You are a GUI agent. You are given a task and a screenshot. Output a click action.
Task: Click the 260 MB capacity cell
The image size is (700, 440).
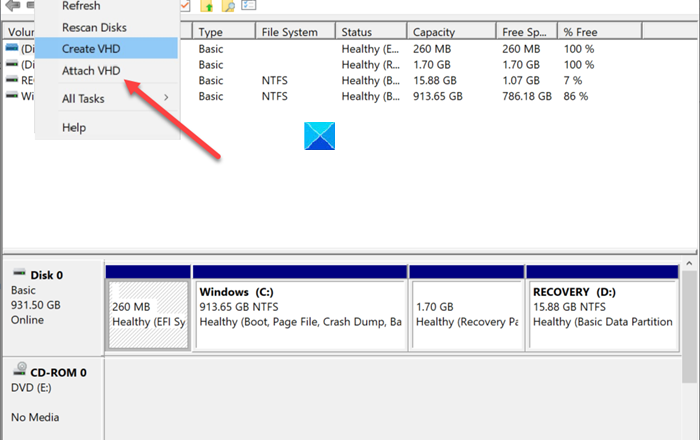432,49
